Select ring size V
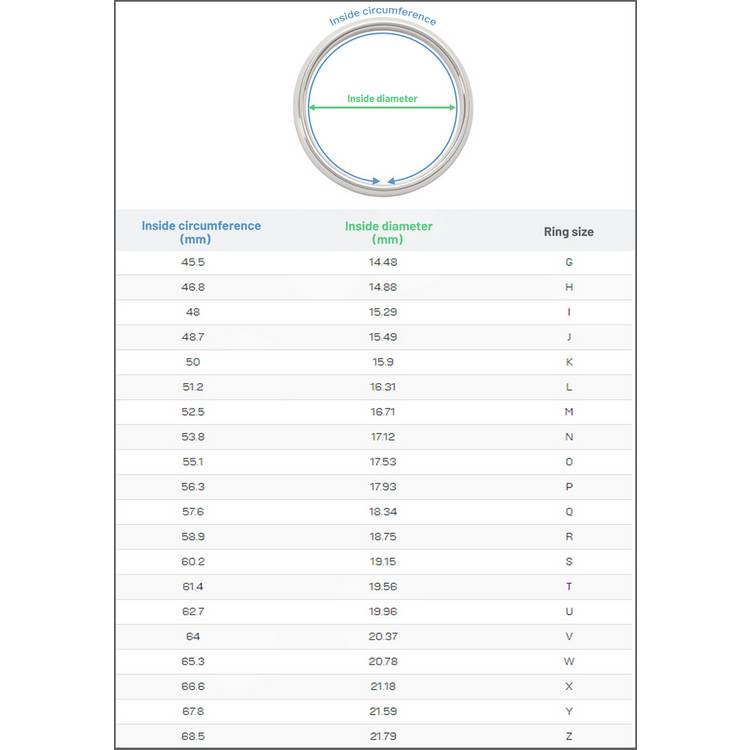The height and width of the screenshot is (750, 750). pos(569,636)
